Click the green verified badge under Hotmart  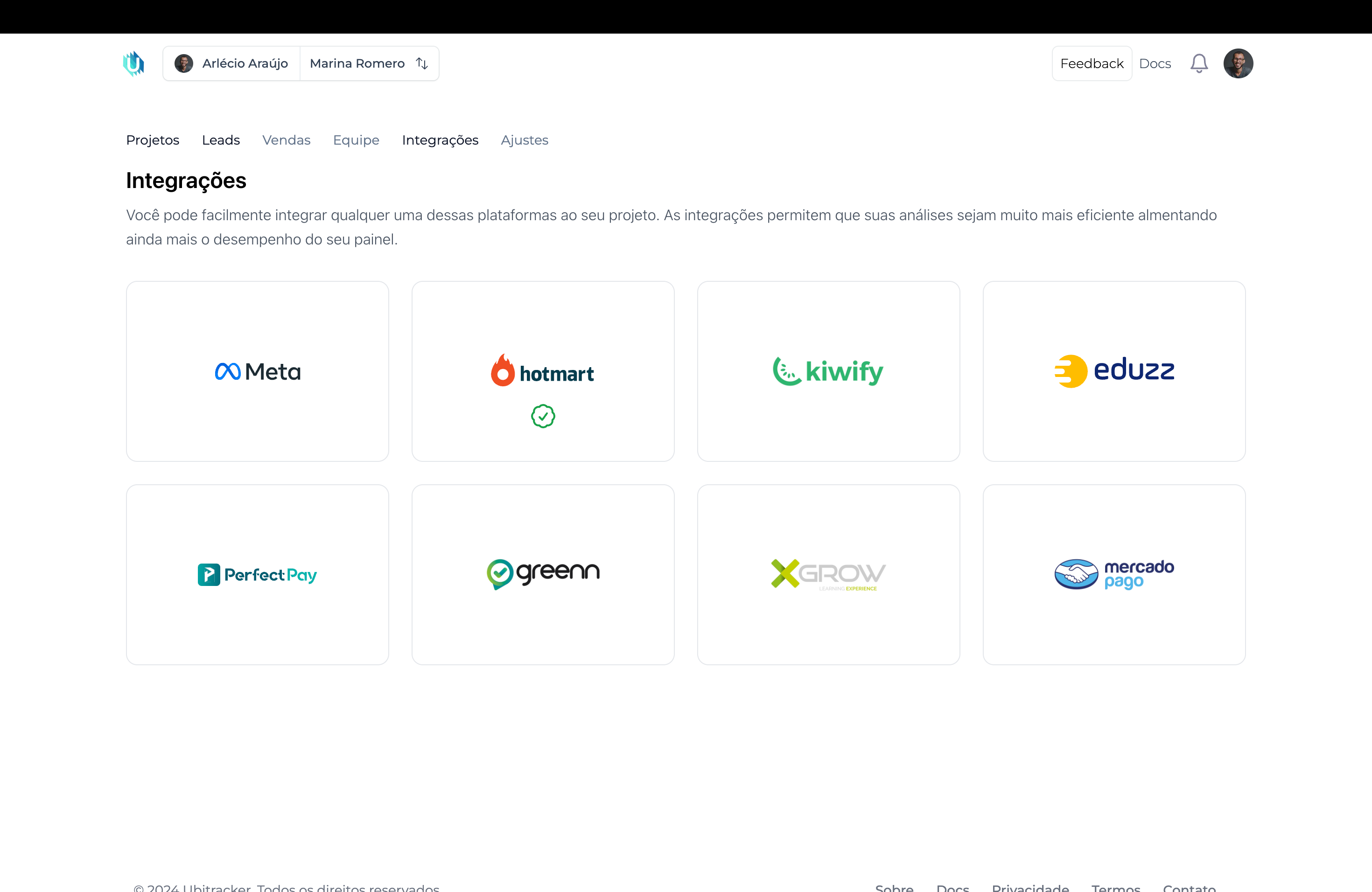click(x=543, y=416)
